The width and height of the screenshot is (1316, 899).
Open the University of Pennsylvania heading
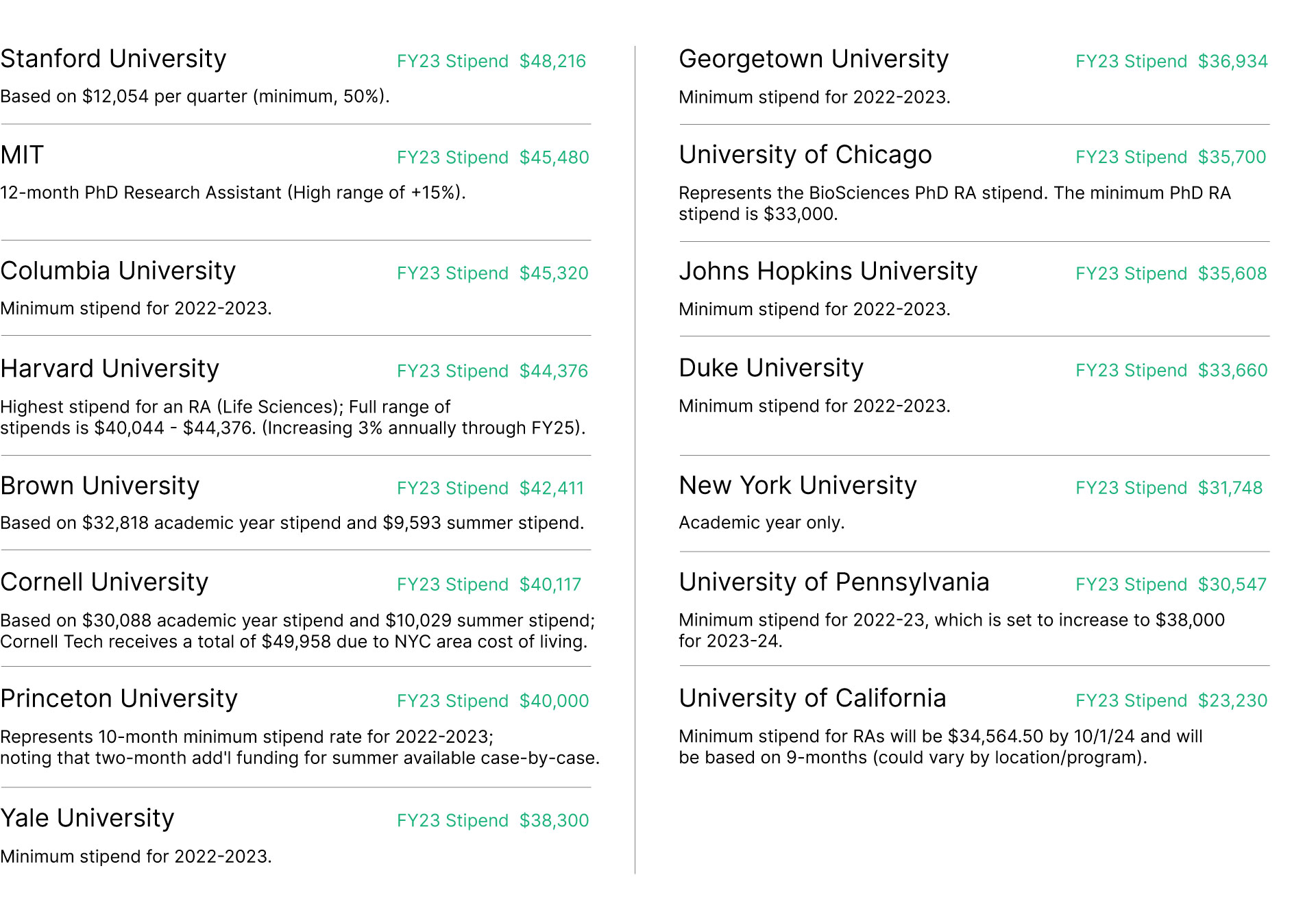834,582
